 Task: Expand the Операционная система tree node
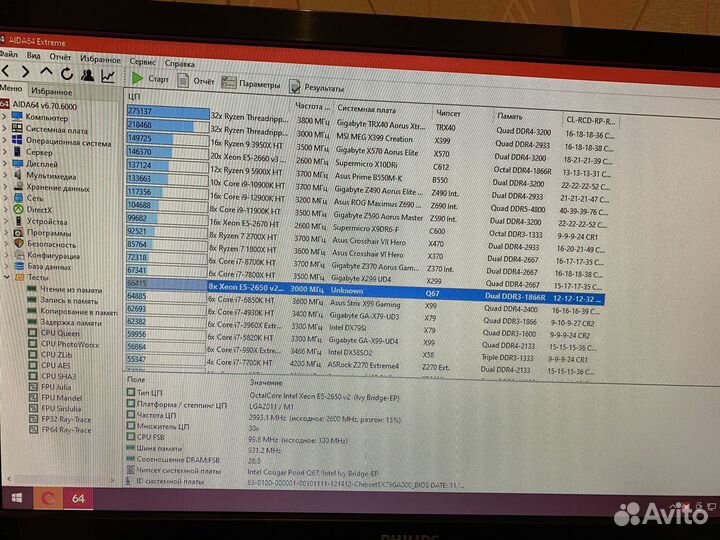point(5,140)
